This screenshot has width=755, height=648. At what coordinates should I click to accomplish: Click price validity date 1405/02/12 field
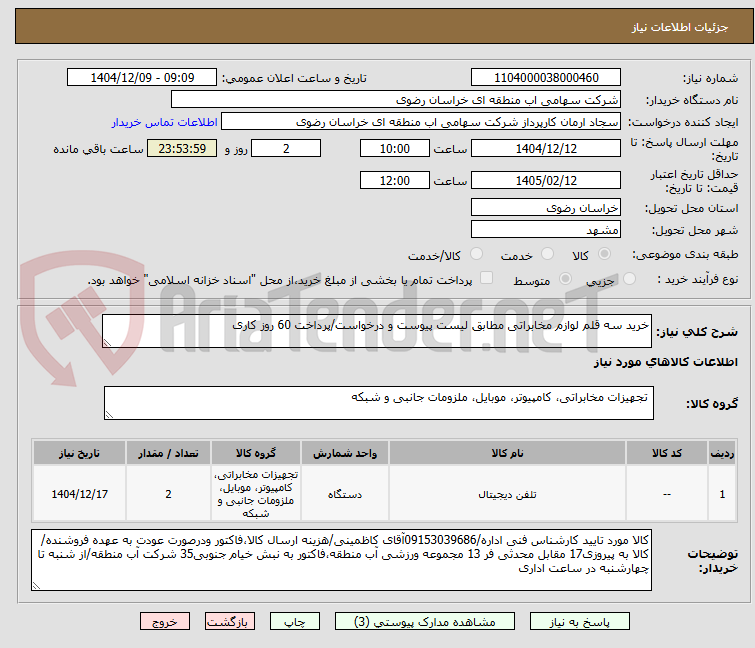tap(546, 180)
